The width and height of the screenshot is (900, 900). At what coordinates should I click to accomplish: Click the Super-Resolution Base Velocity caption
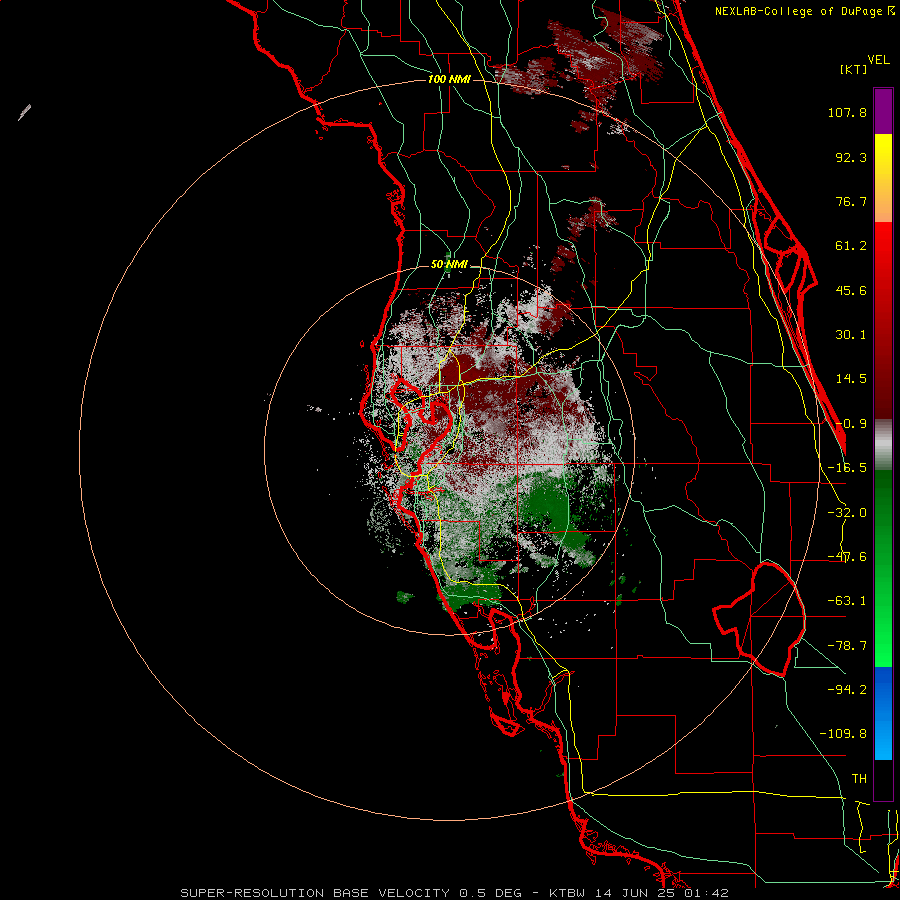pyautogui.click(x=455, y=893)
